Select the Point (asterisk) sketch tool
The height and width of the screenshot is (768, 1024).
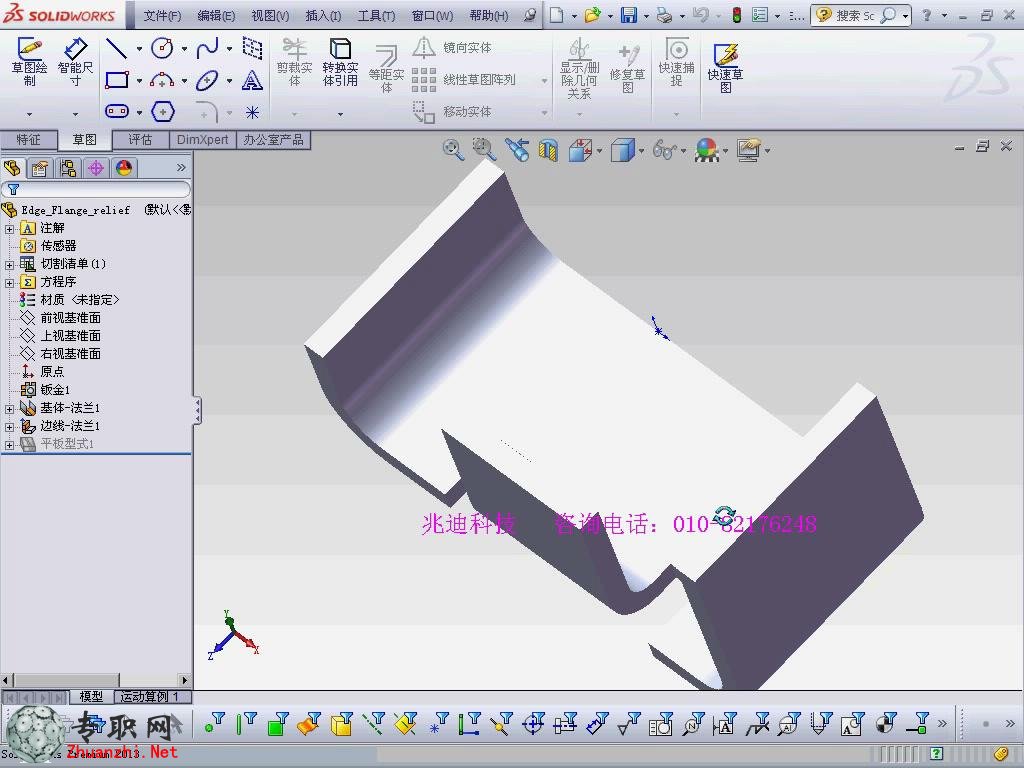(252, 112)
